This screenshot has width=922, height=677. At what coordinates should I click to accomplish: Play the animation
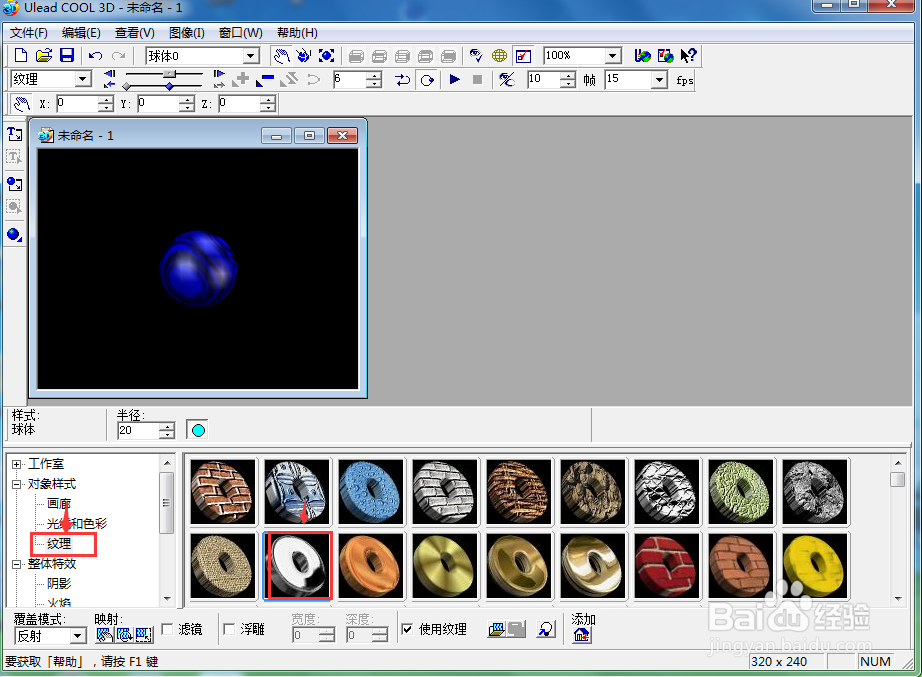(x=454, y=79)
